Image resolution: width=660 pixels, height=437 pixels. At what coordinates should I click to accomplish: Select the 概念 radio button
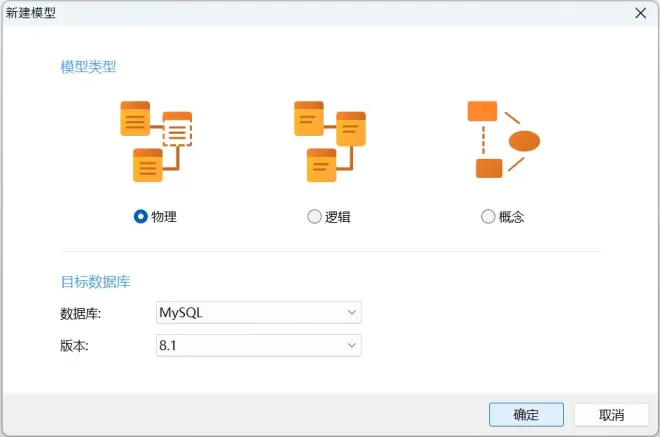pyautogui.click(x=488, y=216)
